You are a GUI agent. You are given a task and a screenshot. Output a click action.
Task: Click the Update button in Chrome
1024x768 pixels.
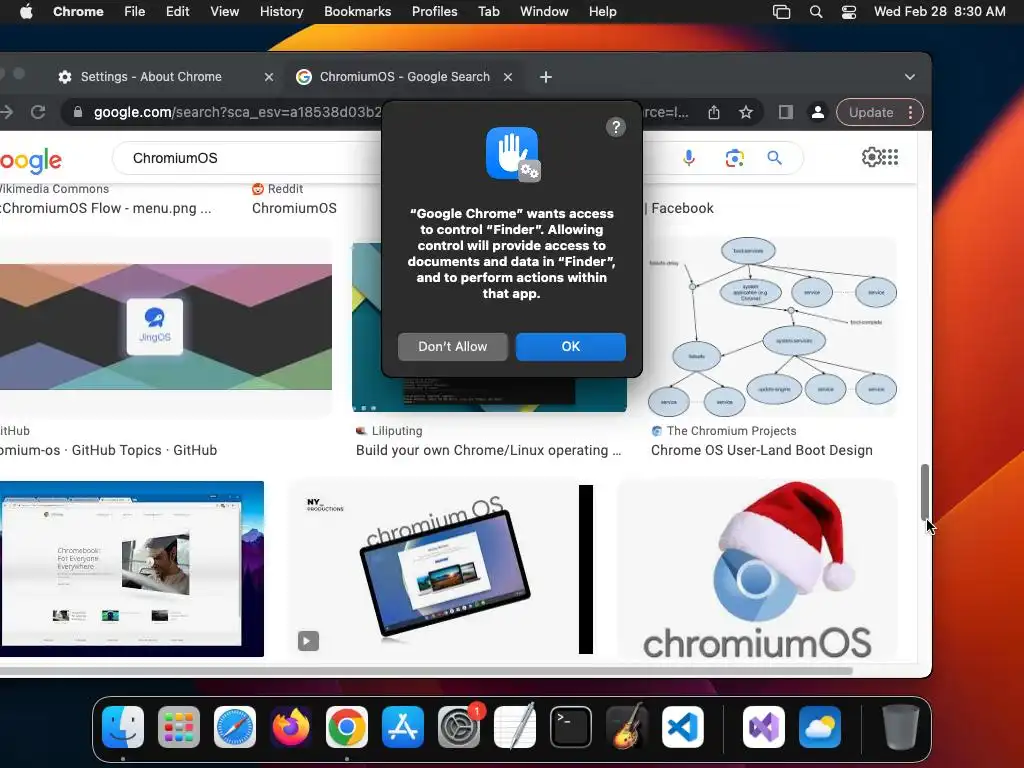click(871, 112)
